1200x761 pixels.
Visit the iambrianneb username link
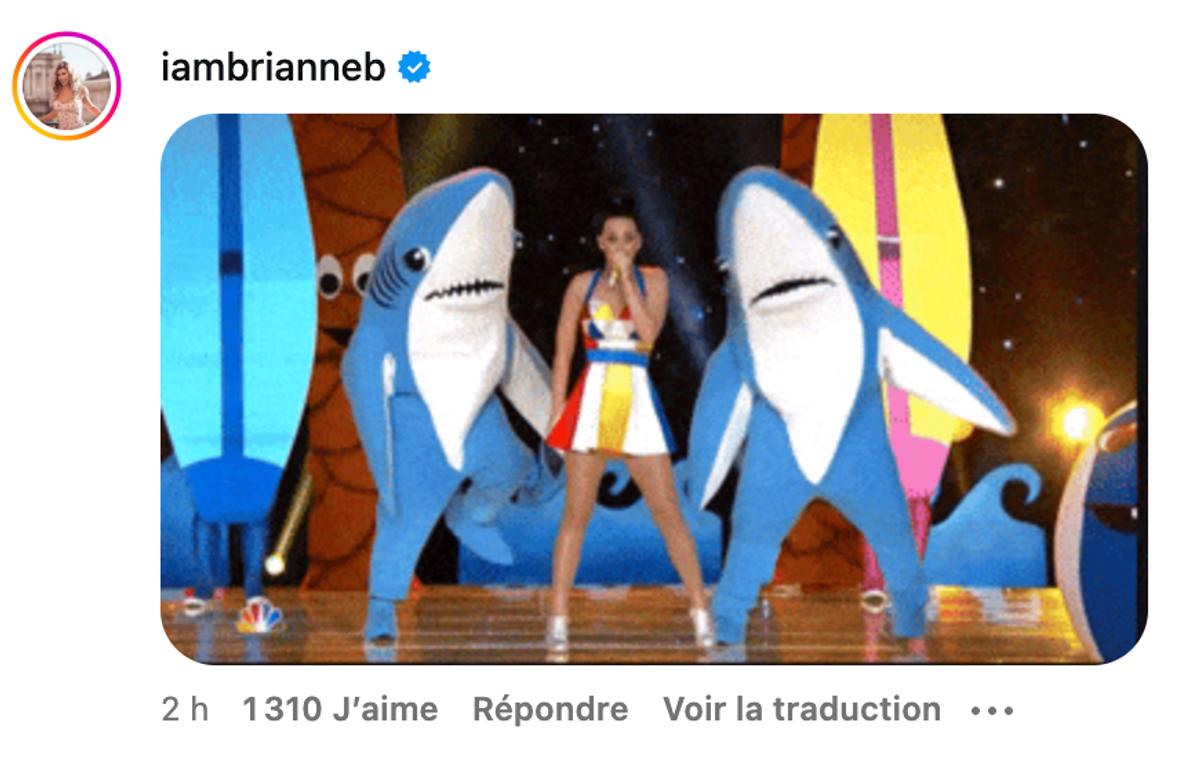pos(273,67)
